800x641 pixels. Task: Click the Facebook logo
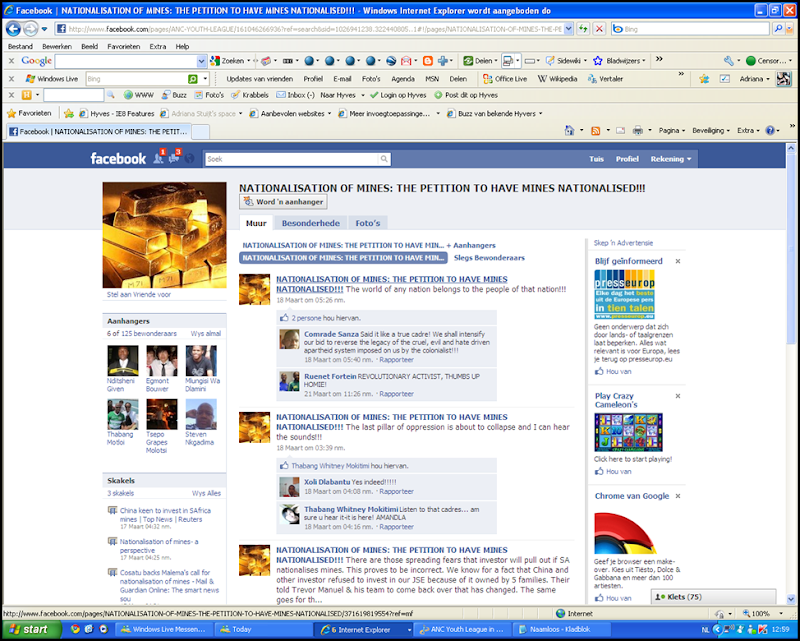click(118, 159)
